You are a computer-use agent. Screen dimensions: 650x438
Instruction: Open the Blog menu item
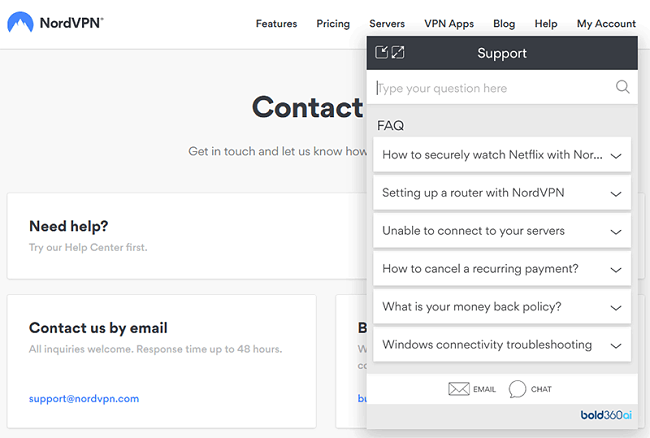504,24
